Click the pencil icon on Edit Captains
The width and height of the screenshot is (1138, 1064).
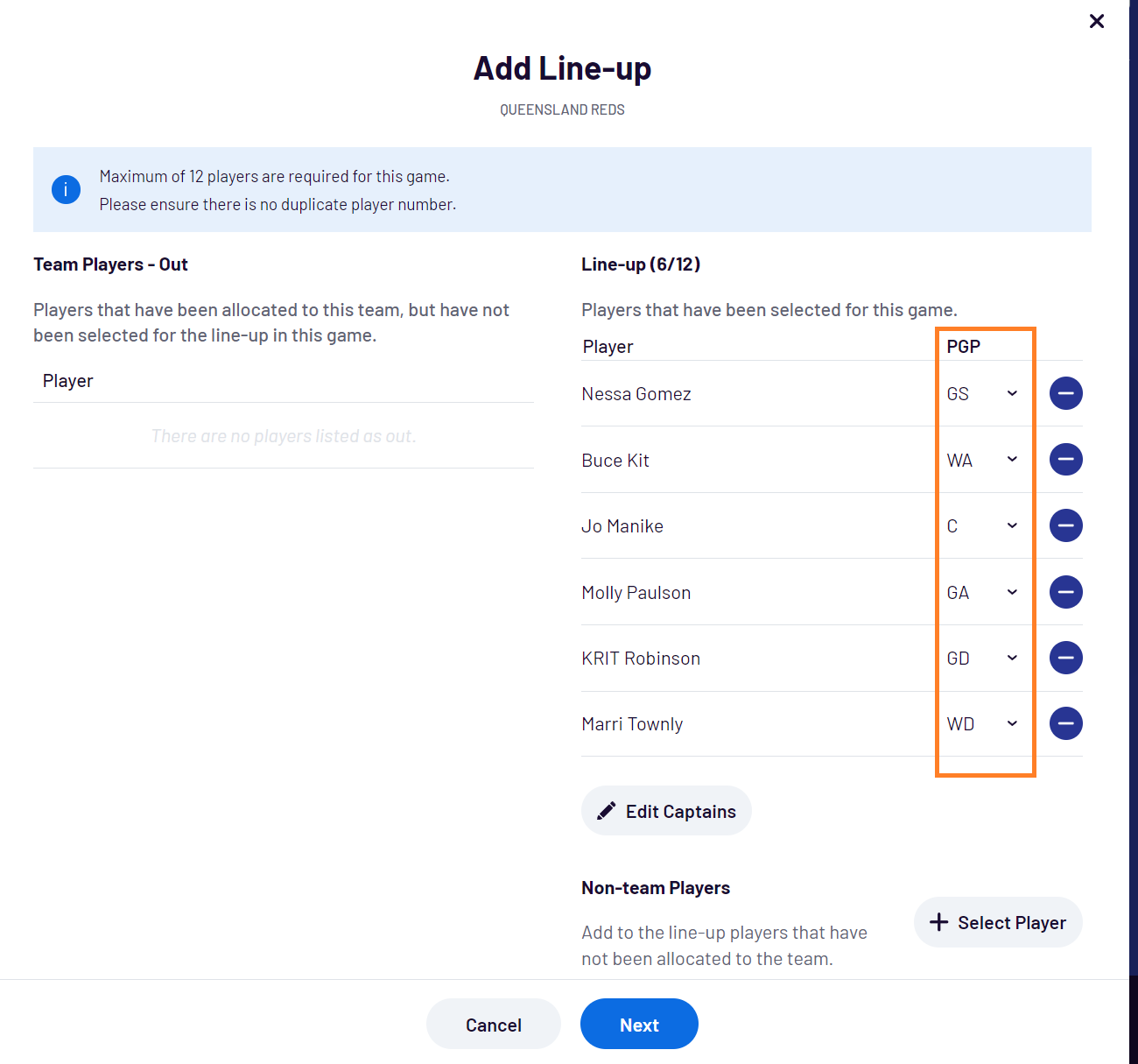pos(607,810)
